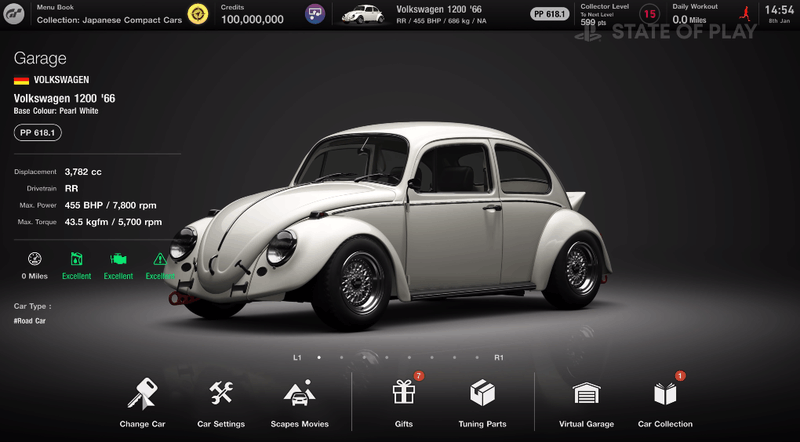
Task: Click the red 7 badge on Gifts
Action: [x=418, y=376]
